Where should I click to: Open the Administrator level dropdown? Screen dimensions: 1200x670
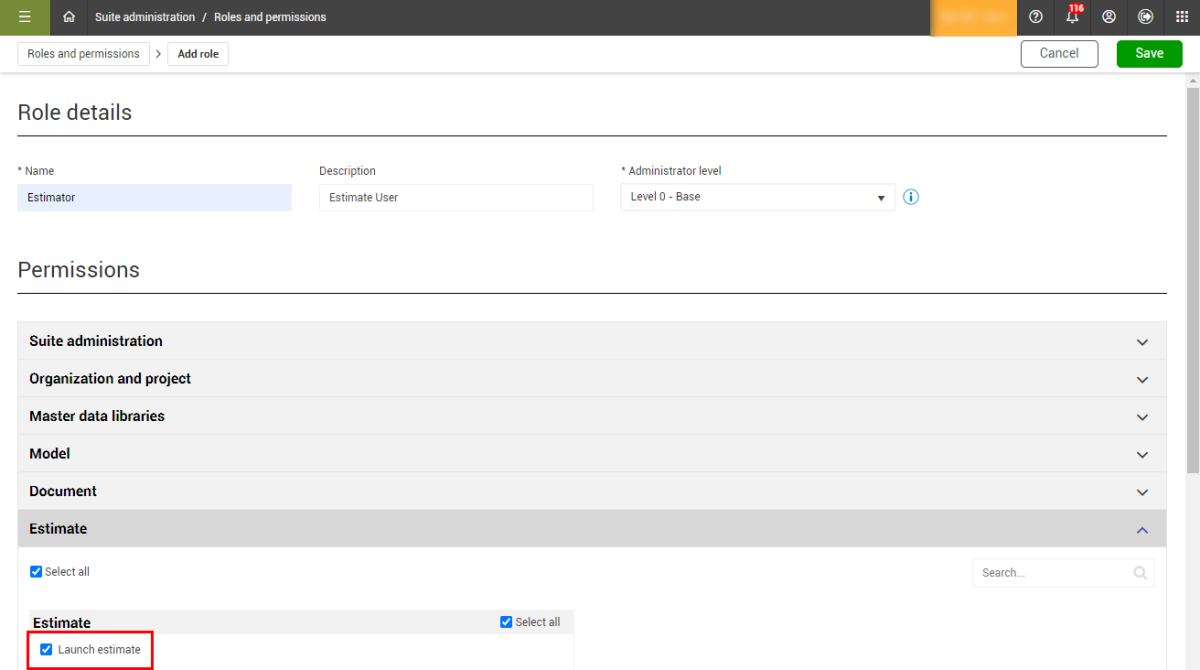[x=758, y=197]
